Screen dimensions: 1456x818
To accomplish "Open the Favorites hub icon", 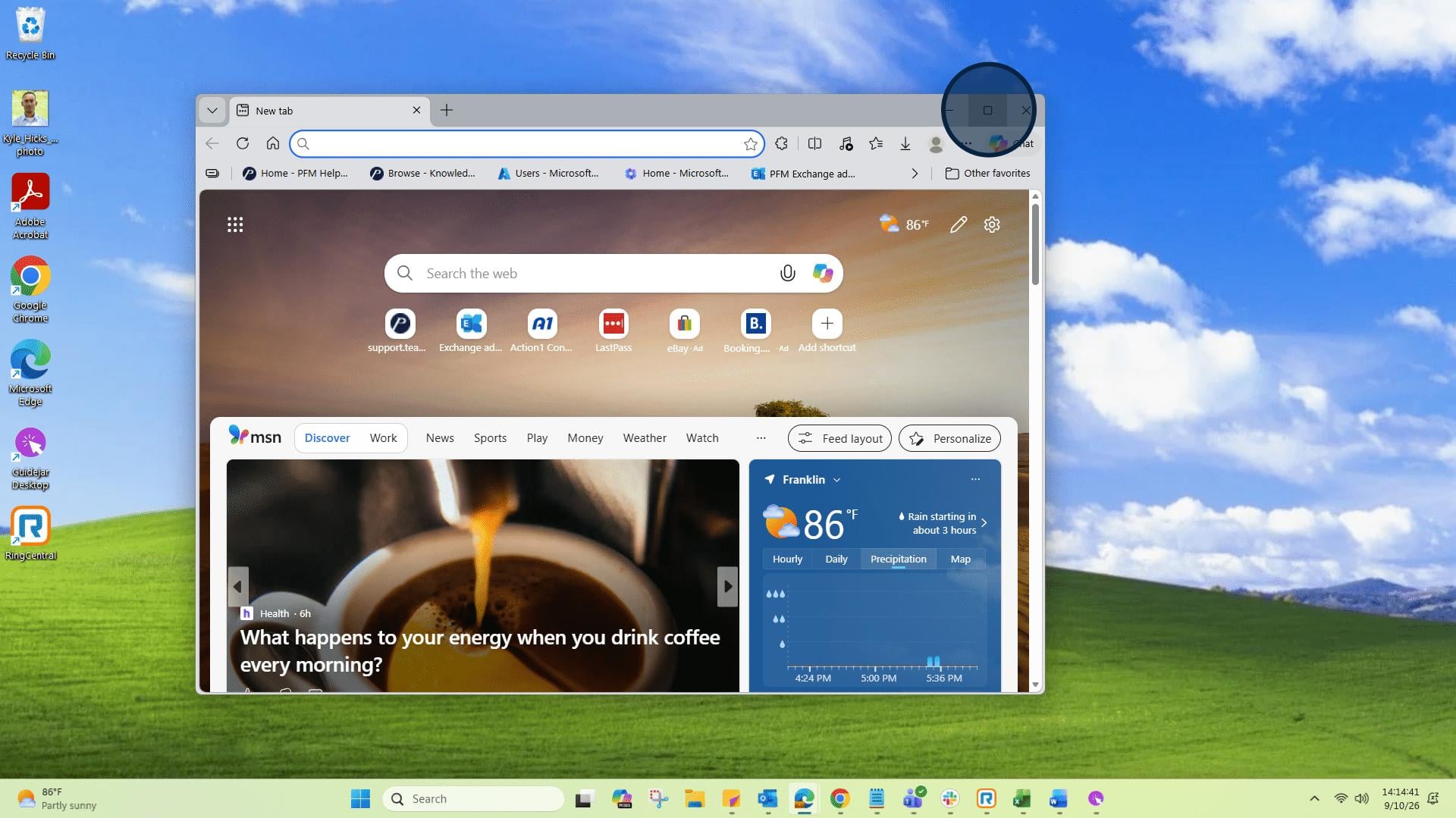I will pyautogui.click(x=876, y=143).
